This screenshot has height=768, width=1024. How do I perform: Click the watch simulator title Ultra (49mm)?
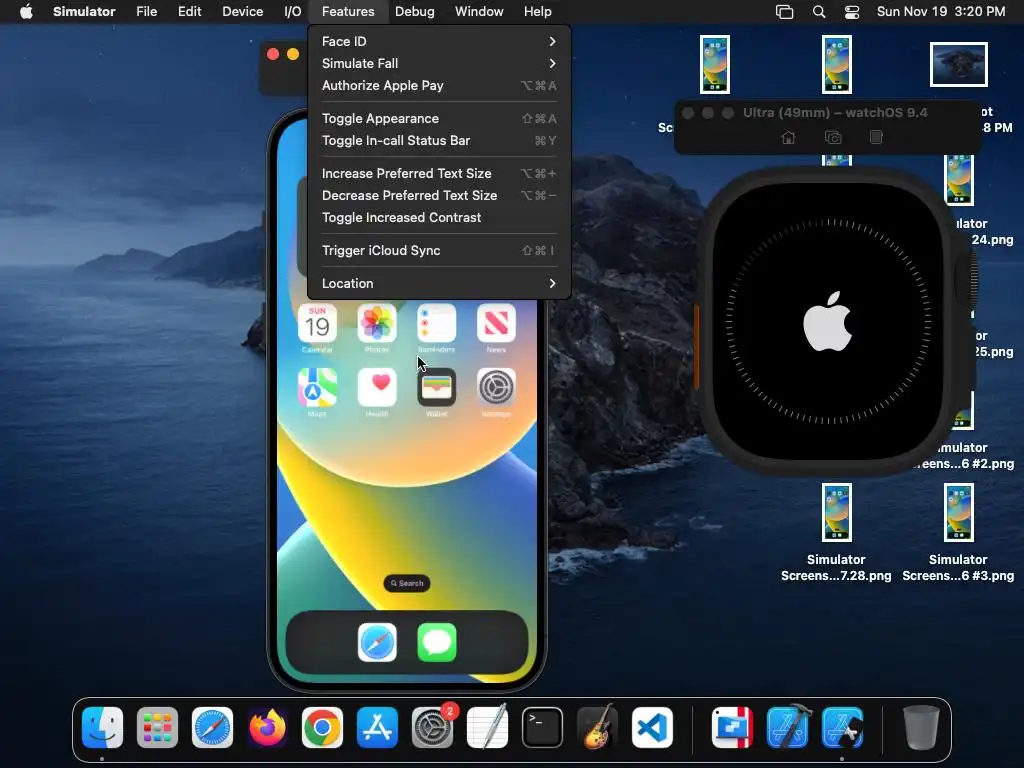click(x=835, y=112)
